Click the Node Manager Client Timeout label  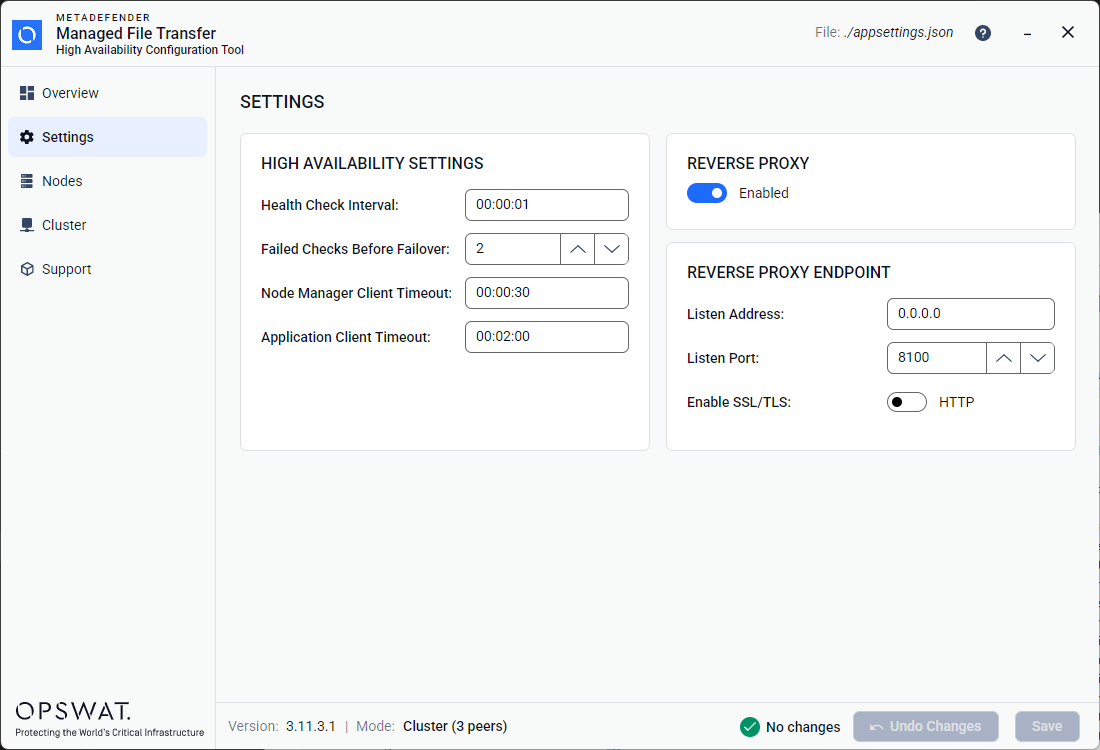356,293
